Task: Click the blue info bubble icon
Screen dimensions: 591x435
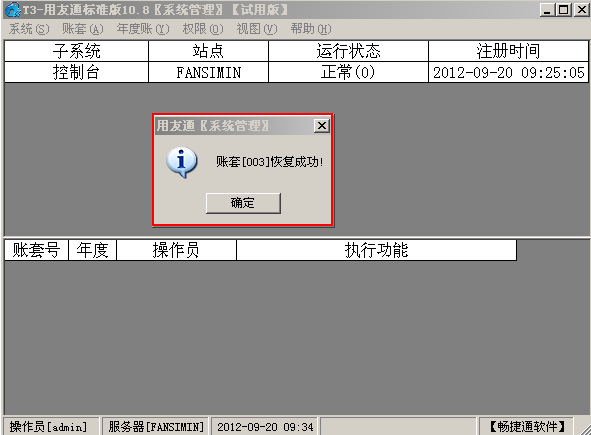Action: point(182,162)
